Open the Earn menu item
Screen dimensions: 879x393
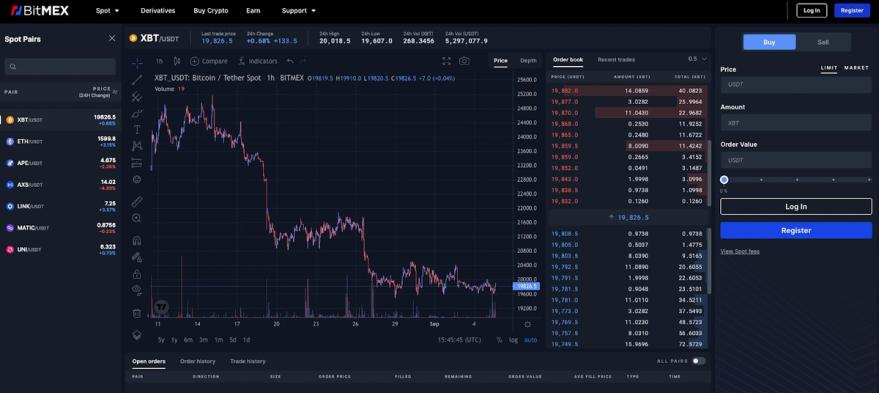click(x=253, y=11)
